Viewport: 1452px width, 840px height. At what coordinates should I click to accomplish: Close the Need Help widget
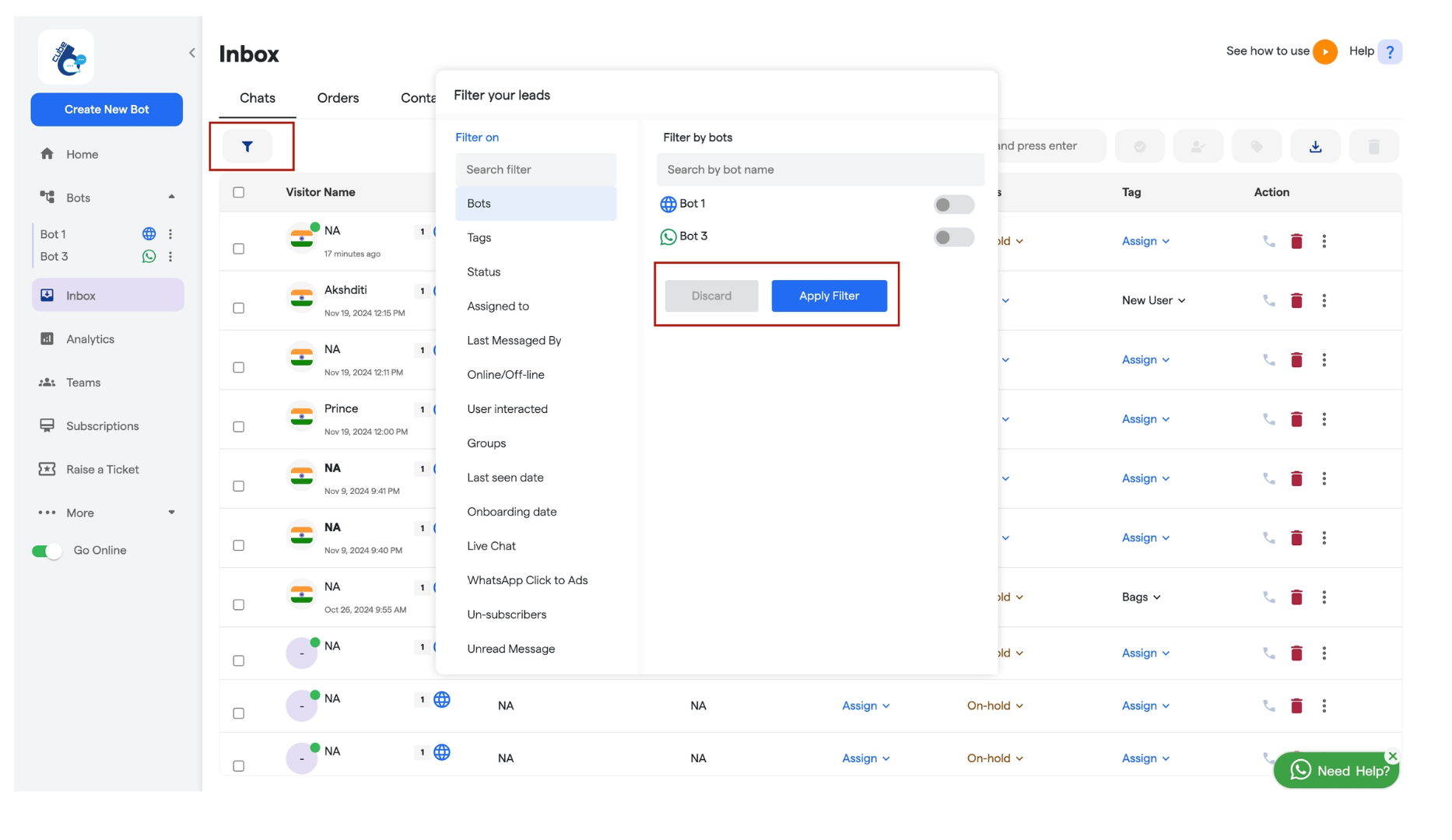1392,756
